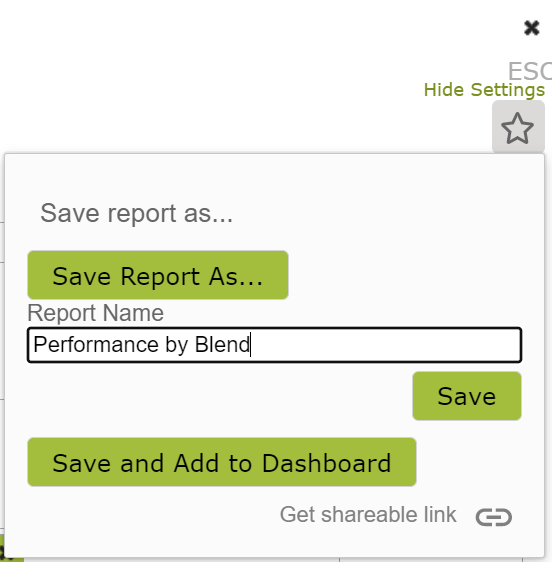552x562 pixels.
Task: Click the word Dashboard on the green button
Action: [x=327, y=463]
